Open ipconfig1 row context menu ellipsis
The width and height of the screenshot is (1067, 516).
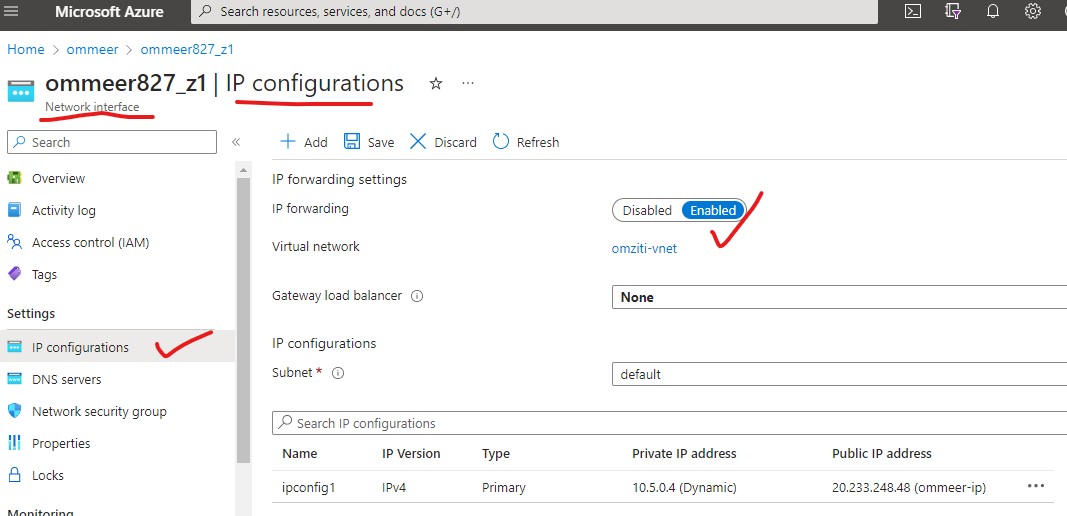coord(1035,486)
